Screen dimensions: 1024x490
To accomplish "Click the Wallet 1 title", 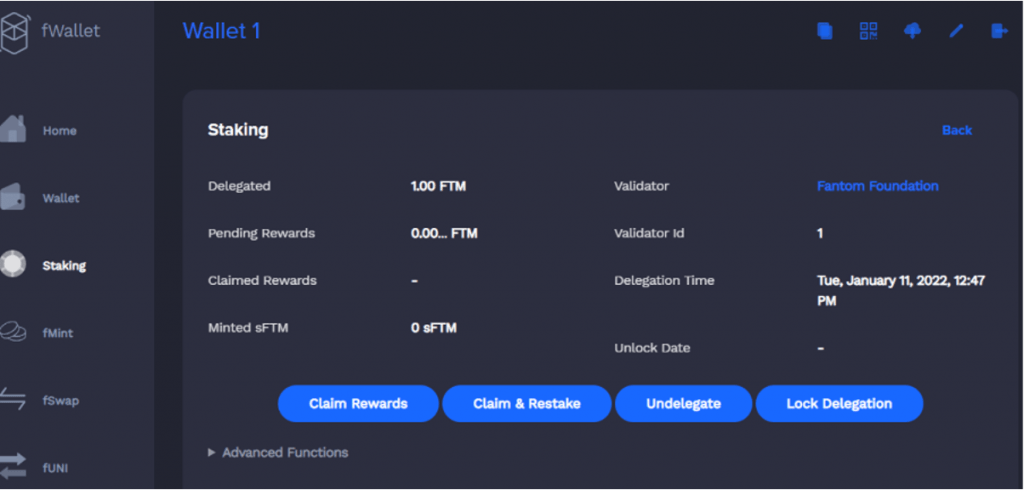I will tap(221, 31).
